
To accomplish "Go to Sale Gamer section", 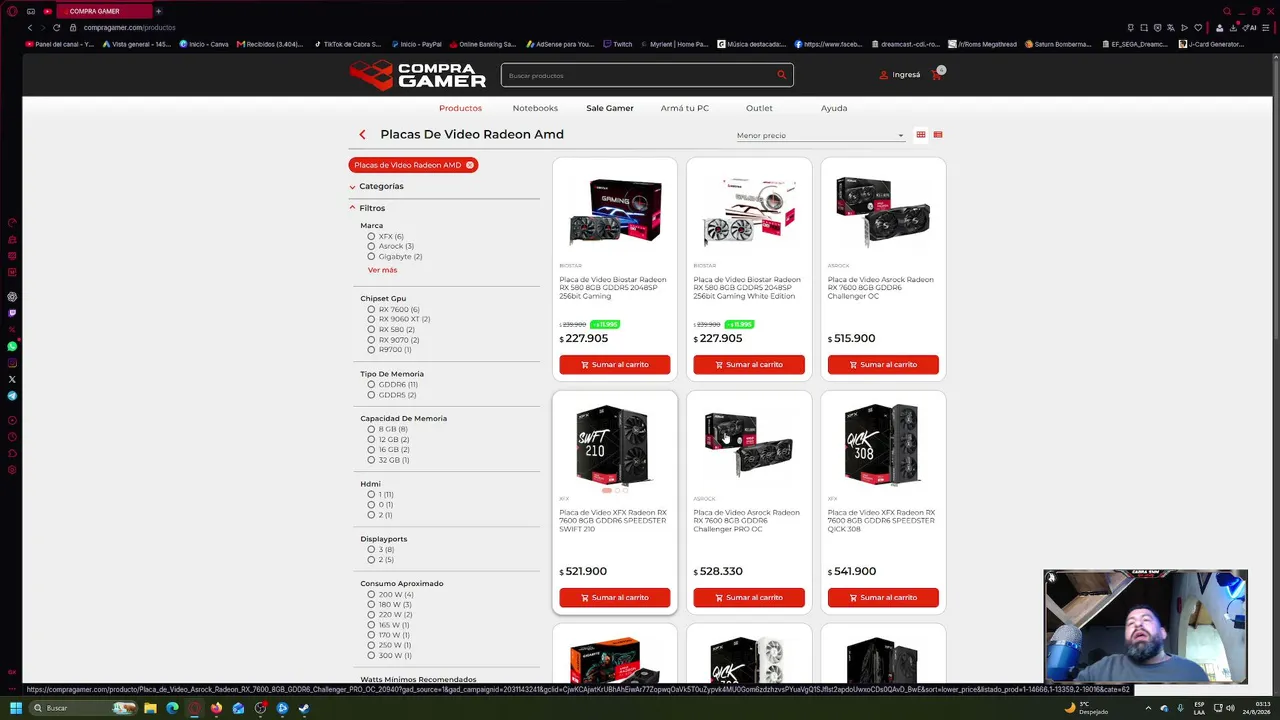I will [x=610, y=108].
